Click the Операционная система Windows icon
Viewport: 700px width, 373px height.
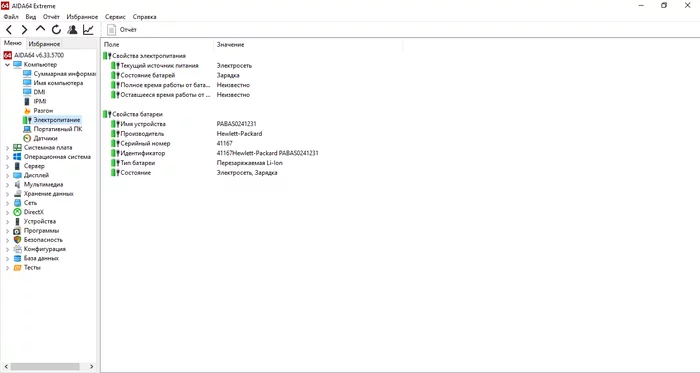pos(17,157)
